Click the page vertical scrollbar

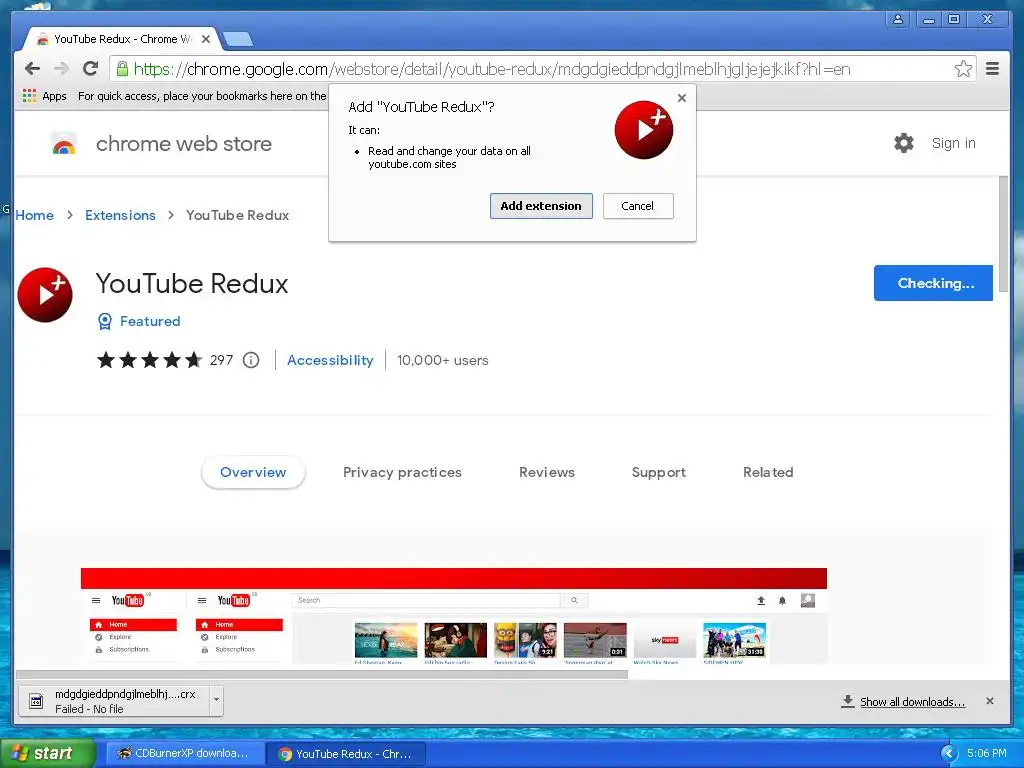1004,235
